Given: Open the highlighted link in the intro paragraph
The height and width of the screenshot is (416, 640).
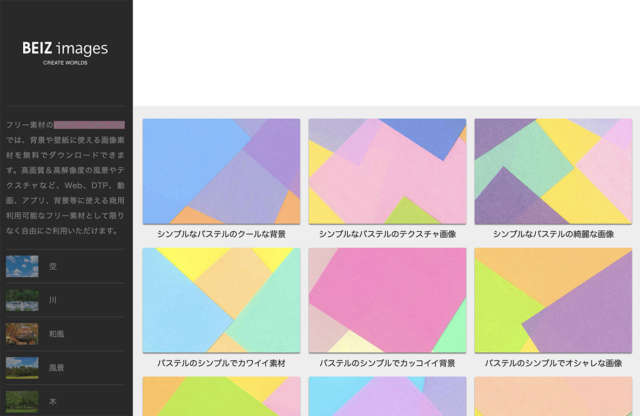Looking at the screenshot, I should tap(89, 125).
